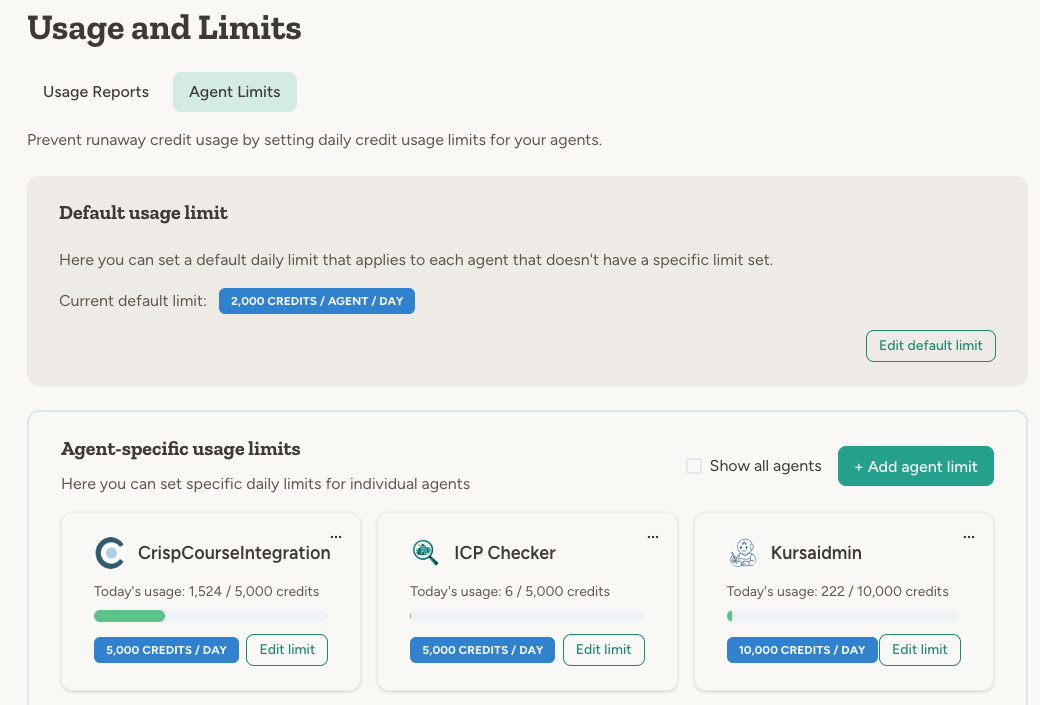Click the Kursaidmin usage progress bar

(843, 615)
